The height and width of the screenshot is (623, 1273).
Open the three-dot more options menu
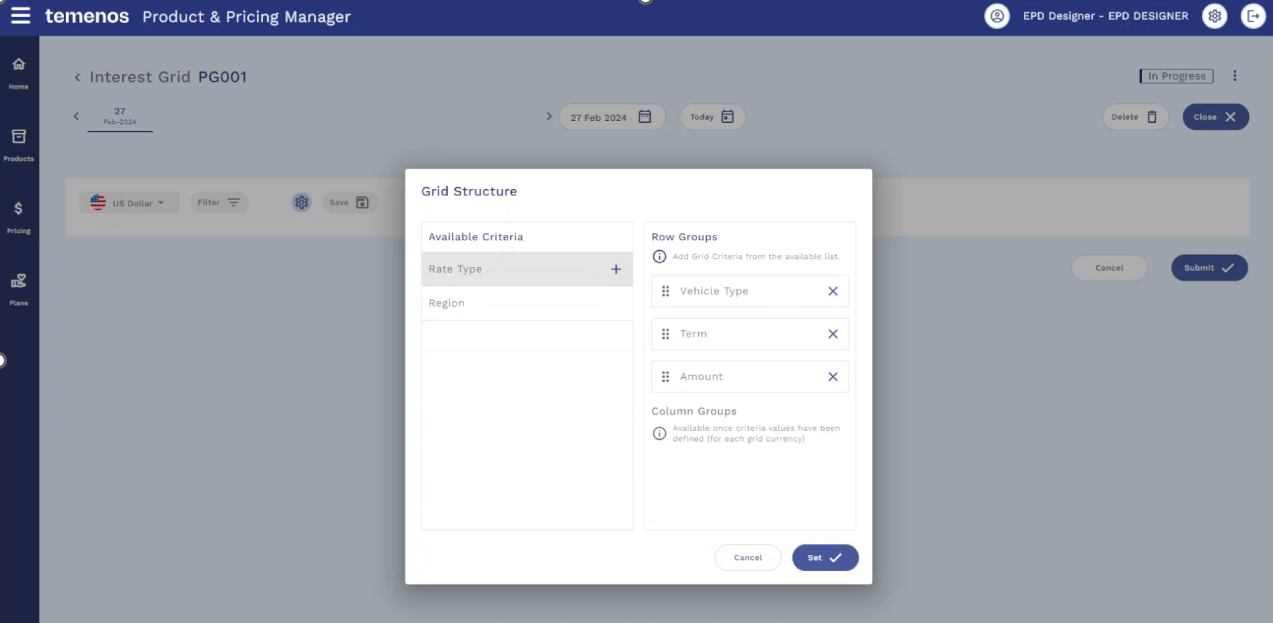pyautogui.click(x=1235, y=76)
